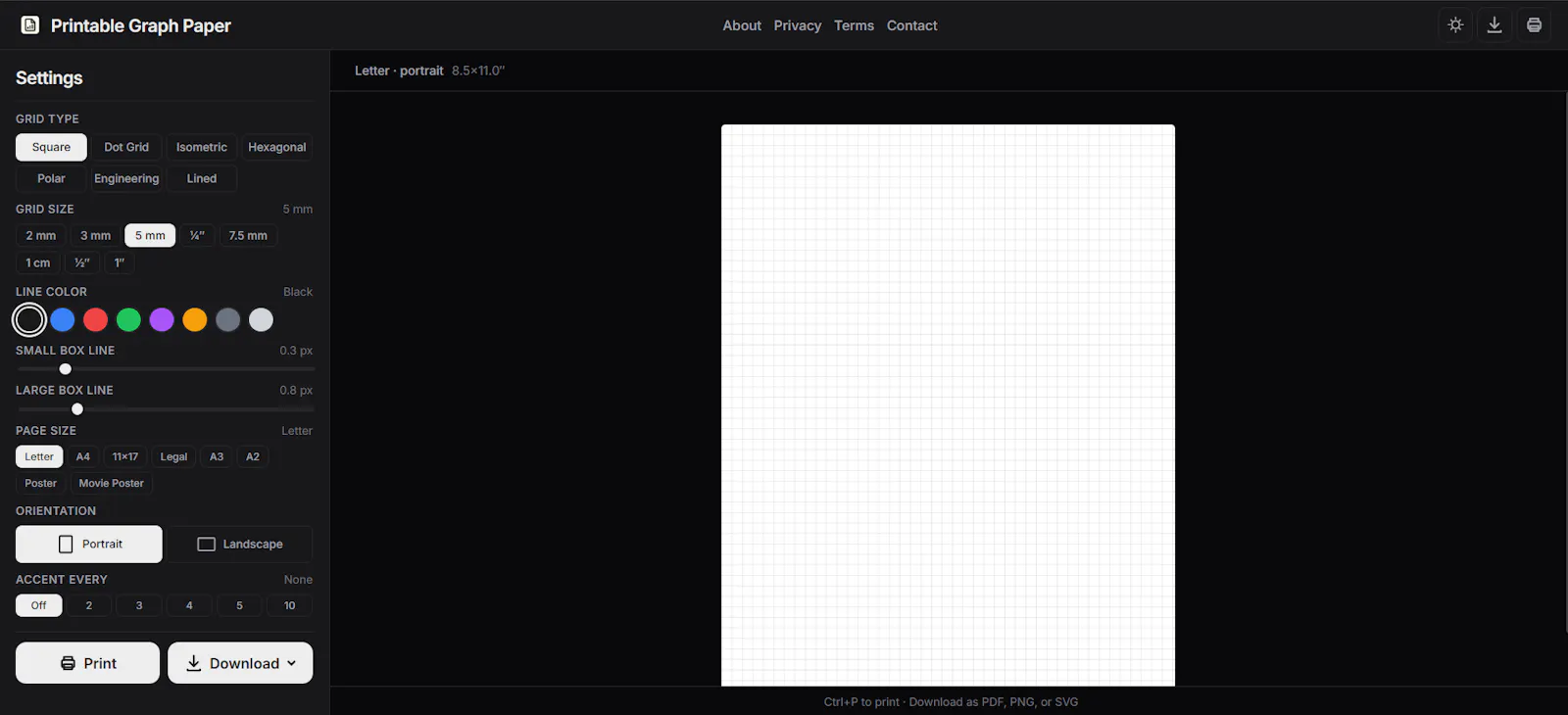Pick the light gray line color swatch
Image resolution: width=1568 pixels, height=715 pixels.
click(x=261, y=319)
